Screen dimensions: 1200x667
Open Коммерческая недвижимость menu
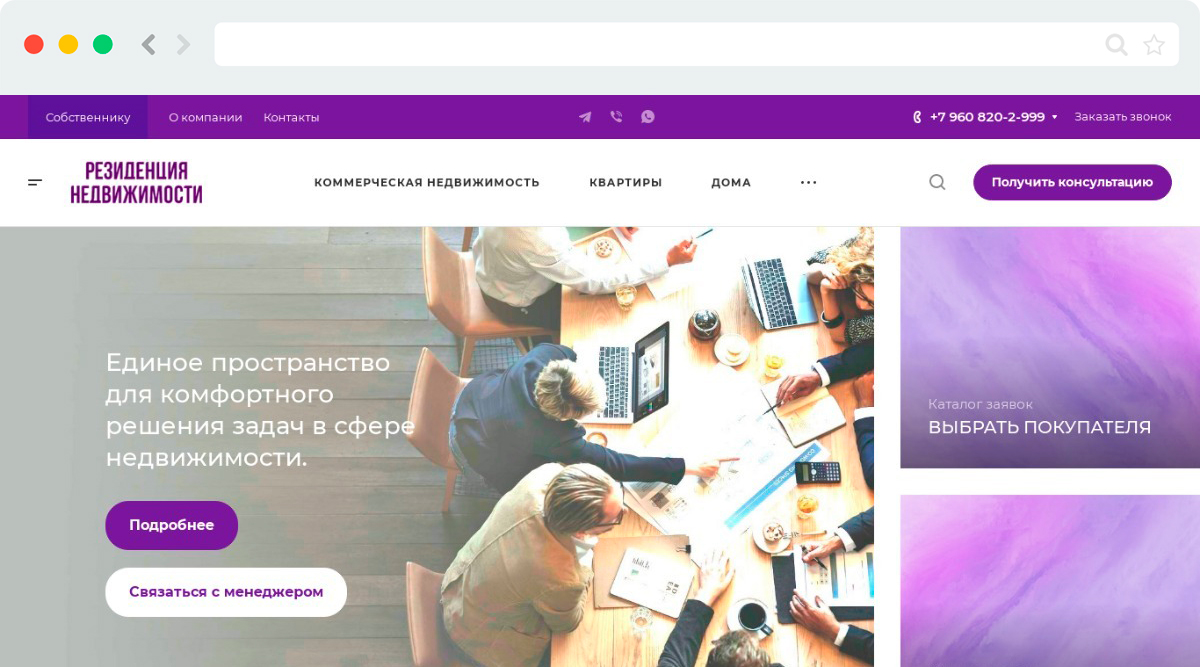coord(427,182)
